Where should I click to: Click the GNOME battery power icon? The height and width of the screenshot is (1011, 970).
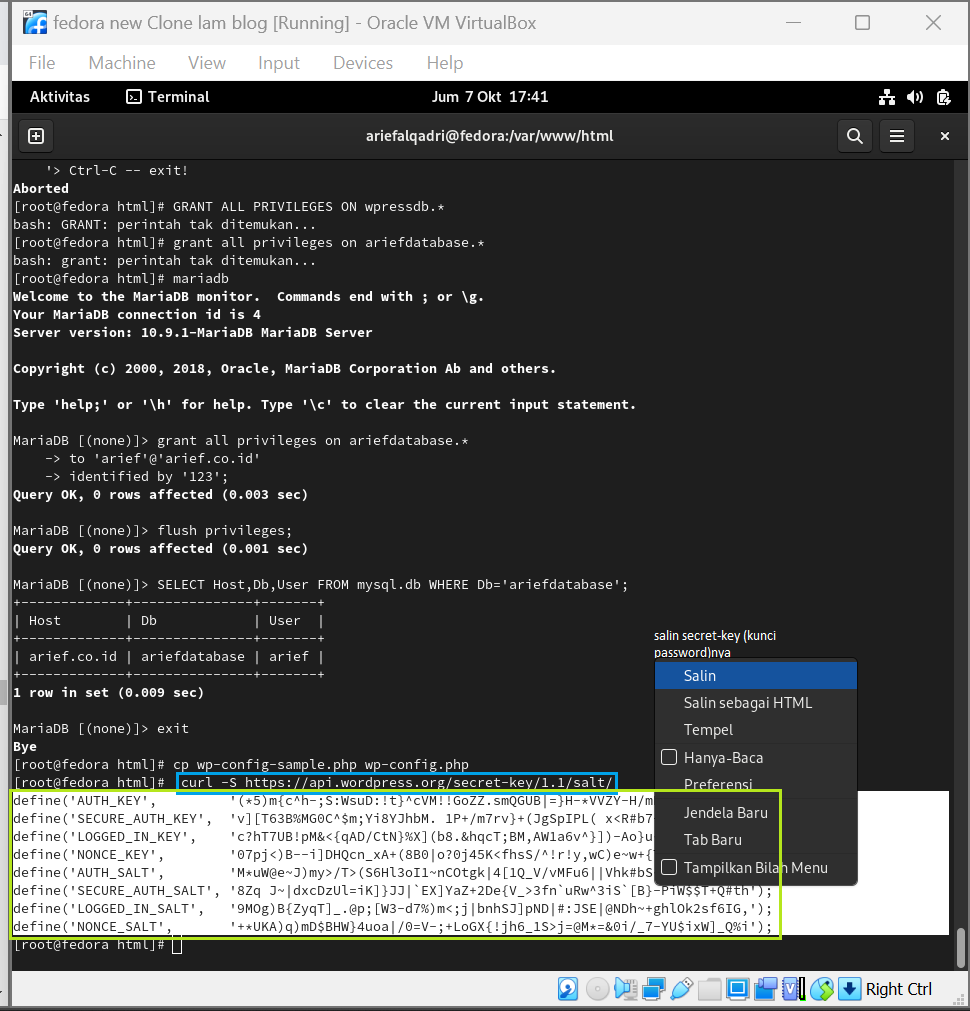click(943, 97)
